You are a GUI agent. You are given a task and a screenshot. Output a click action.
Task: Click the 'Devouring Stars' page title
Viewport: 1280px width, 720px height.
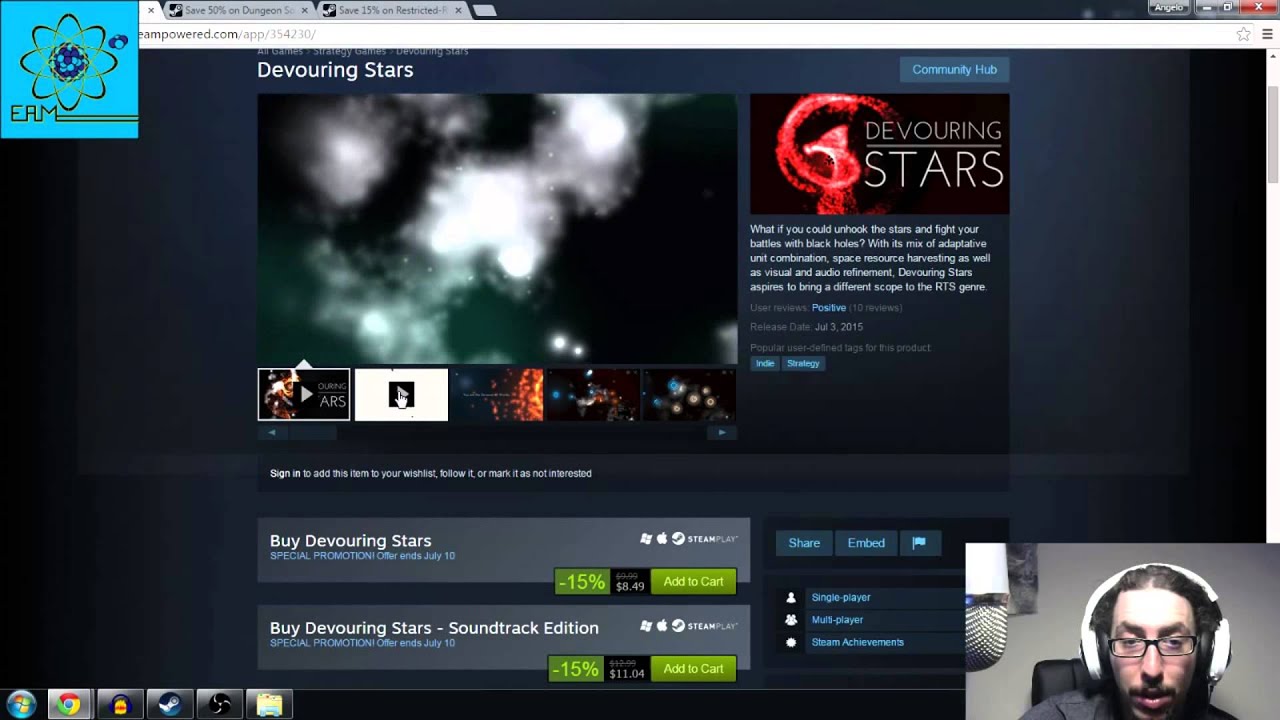[x=335, y=70]
